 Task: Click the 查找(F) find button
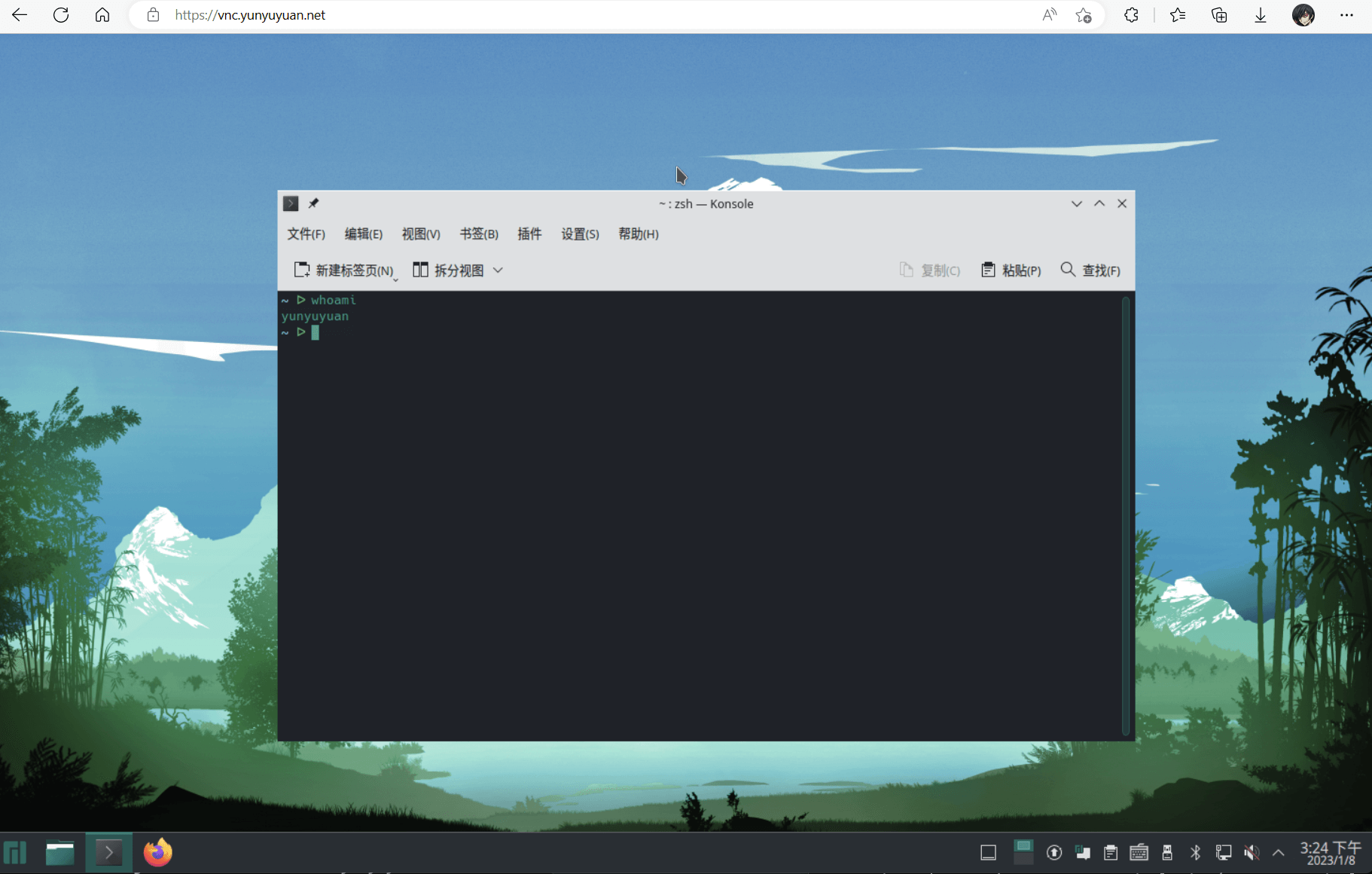(1090, 270)
